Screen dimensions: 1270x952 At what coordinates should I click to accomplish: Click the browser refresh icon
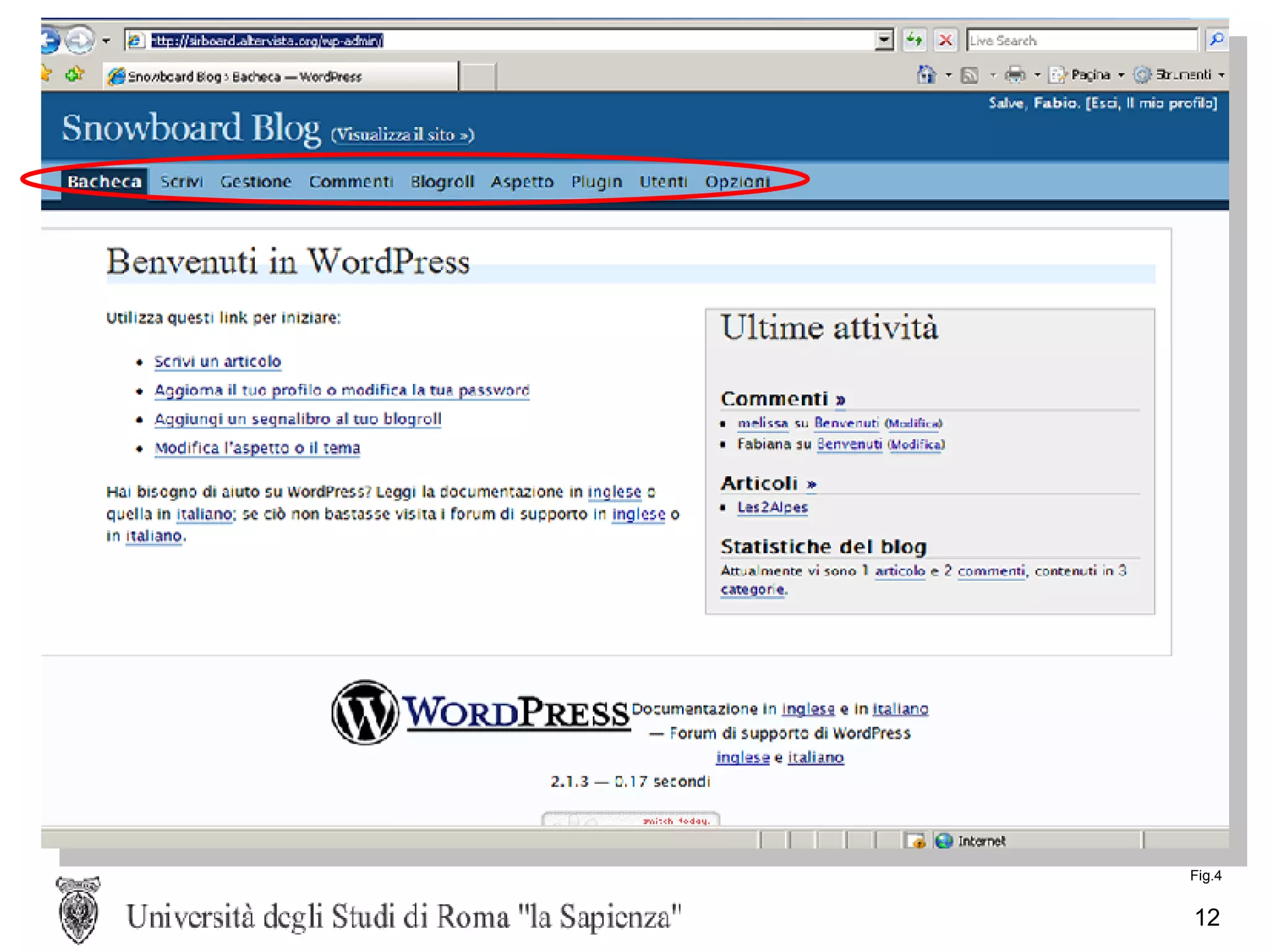click(914, 40)
